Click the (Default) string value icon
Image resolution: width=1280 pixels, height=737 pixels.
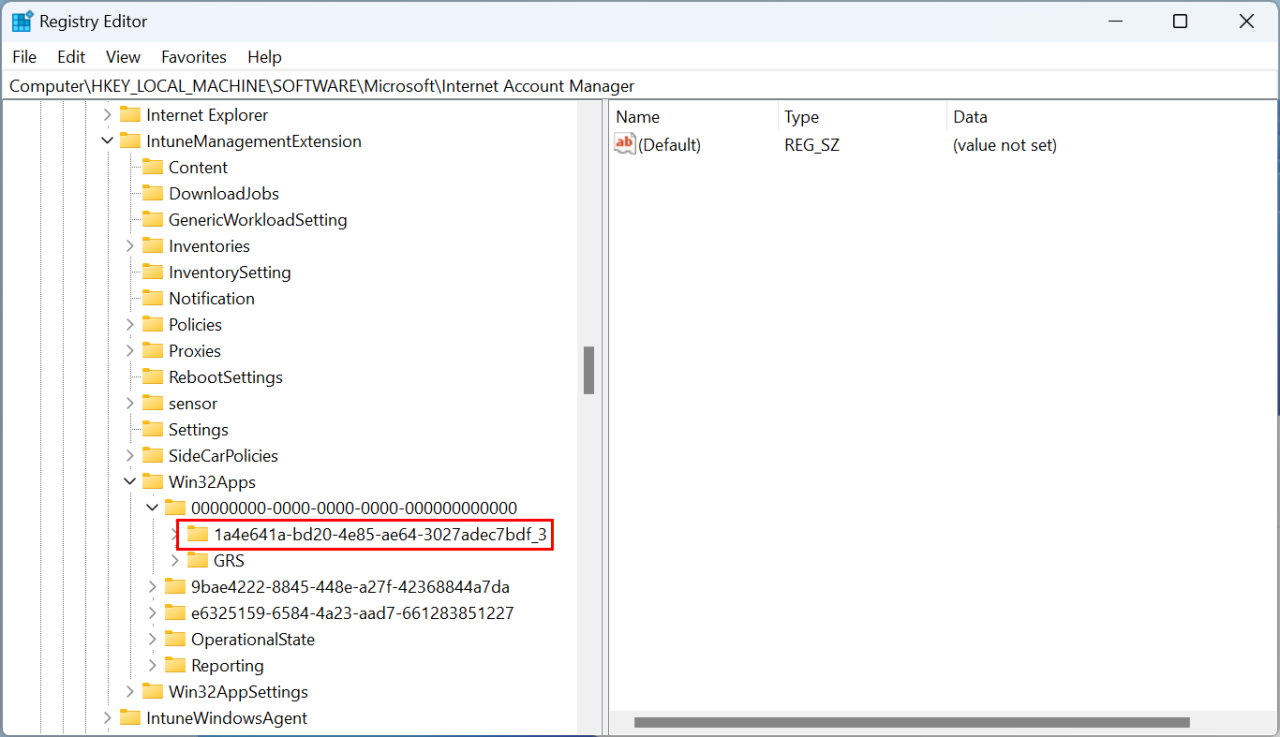pyautogui.click(x=625, y=145)
